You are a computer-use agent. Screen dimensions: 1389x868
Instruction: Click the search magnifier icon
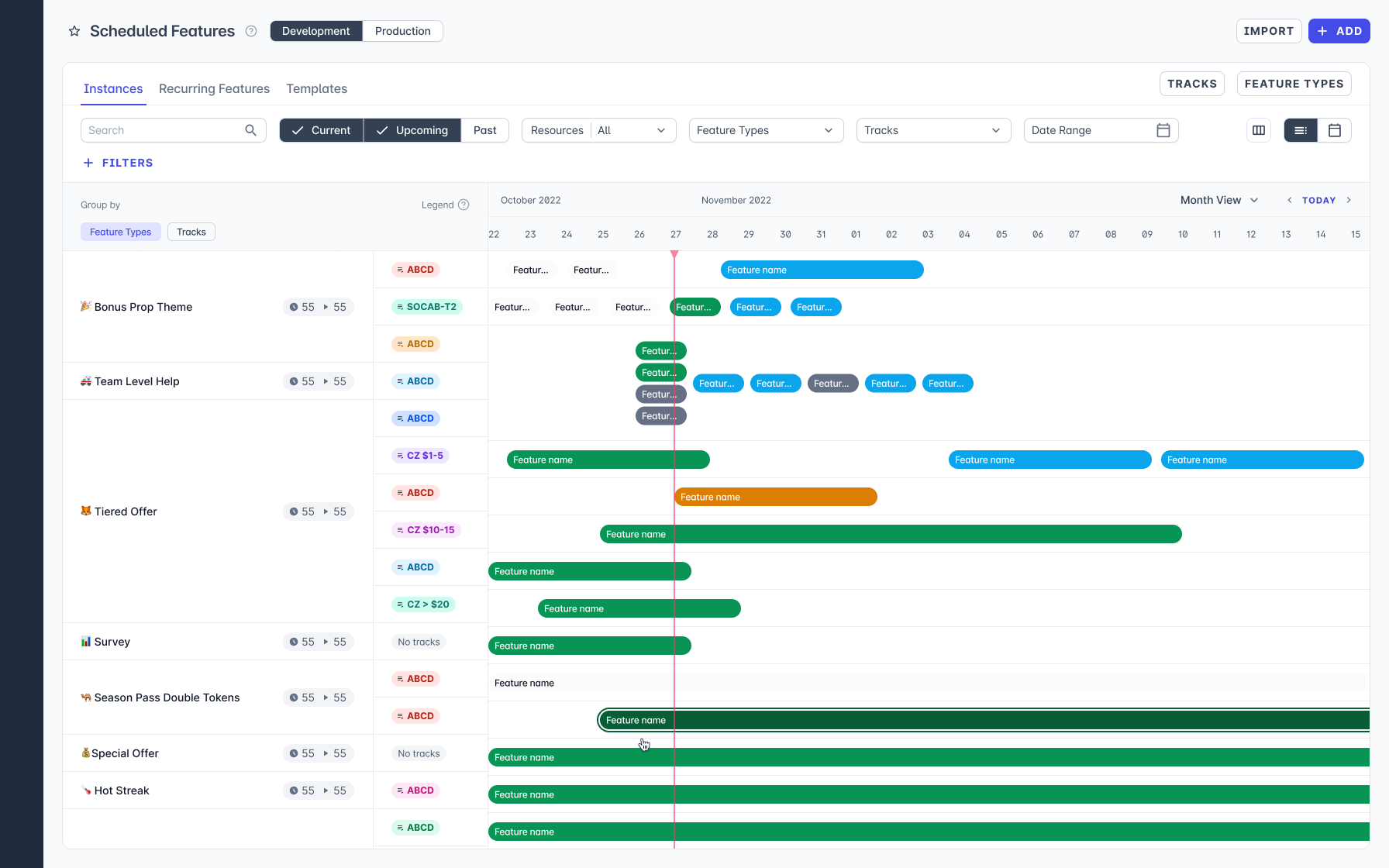click(x=250, y=130)
